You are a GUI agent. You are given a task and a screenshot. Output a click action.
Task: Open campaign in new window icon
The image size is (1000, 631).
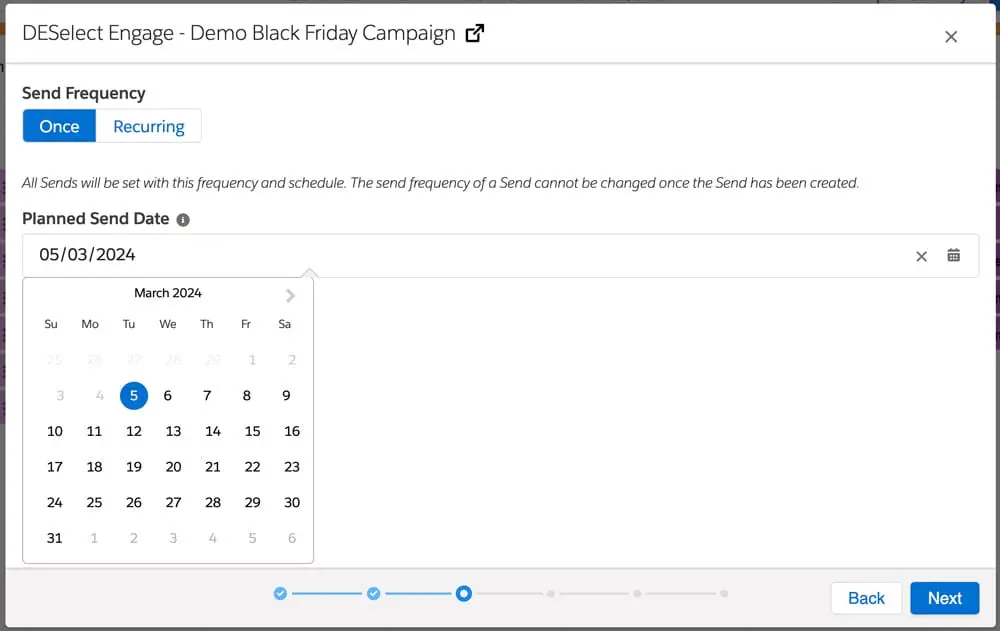pos(475,33)
